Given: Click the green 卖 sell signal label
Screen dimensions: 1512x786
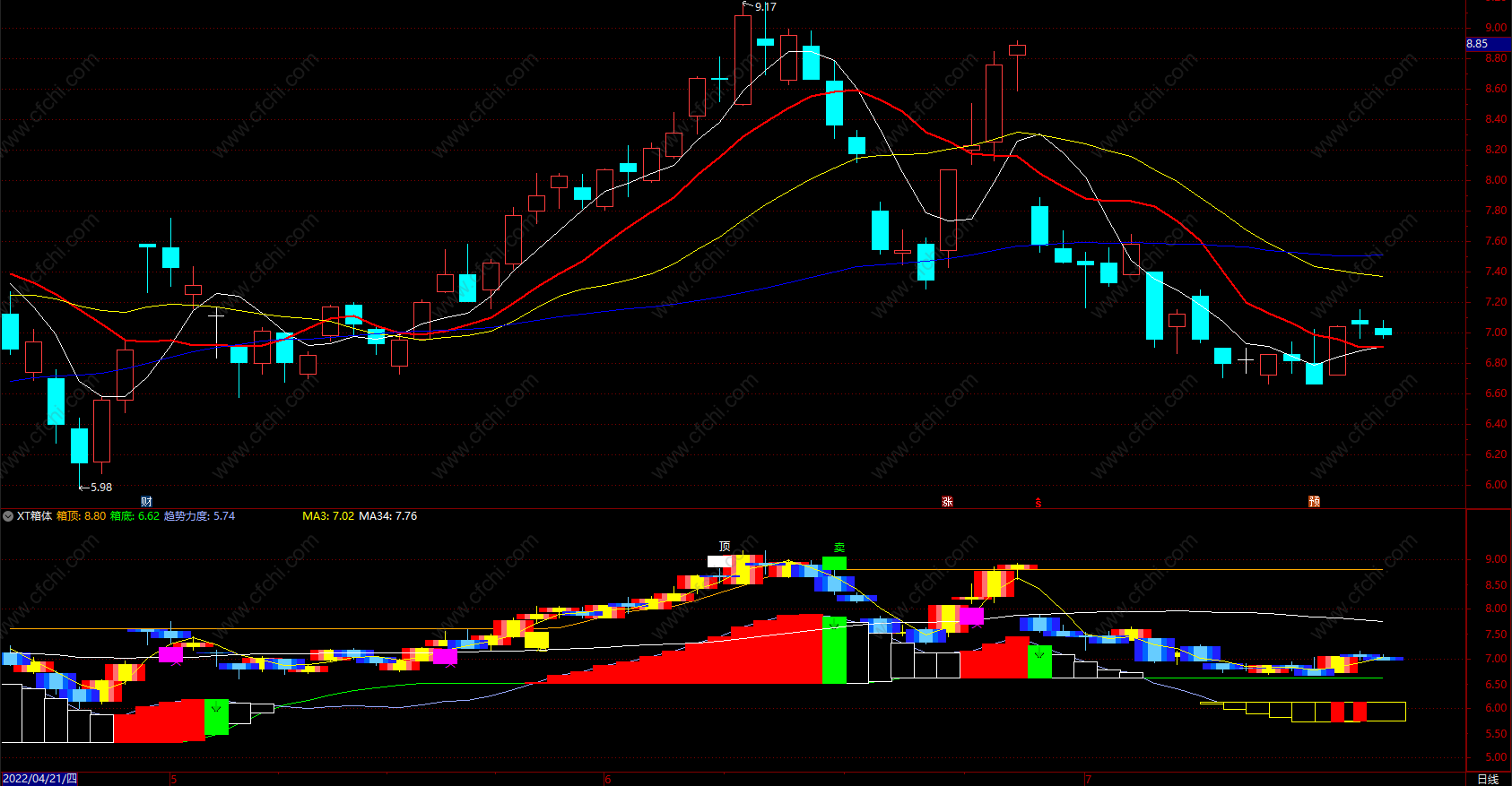Looking at the screenshot, I should pos(839,547).
